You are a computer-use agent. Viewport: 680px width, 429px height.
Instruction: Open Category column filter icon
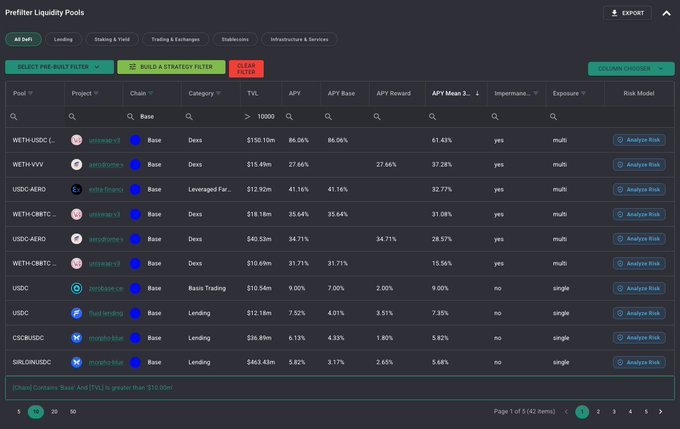pos(218,93)
